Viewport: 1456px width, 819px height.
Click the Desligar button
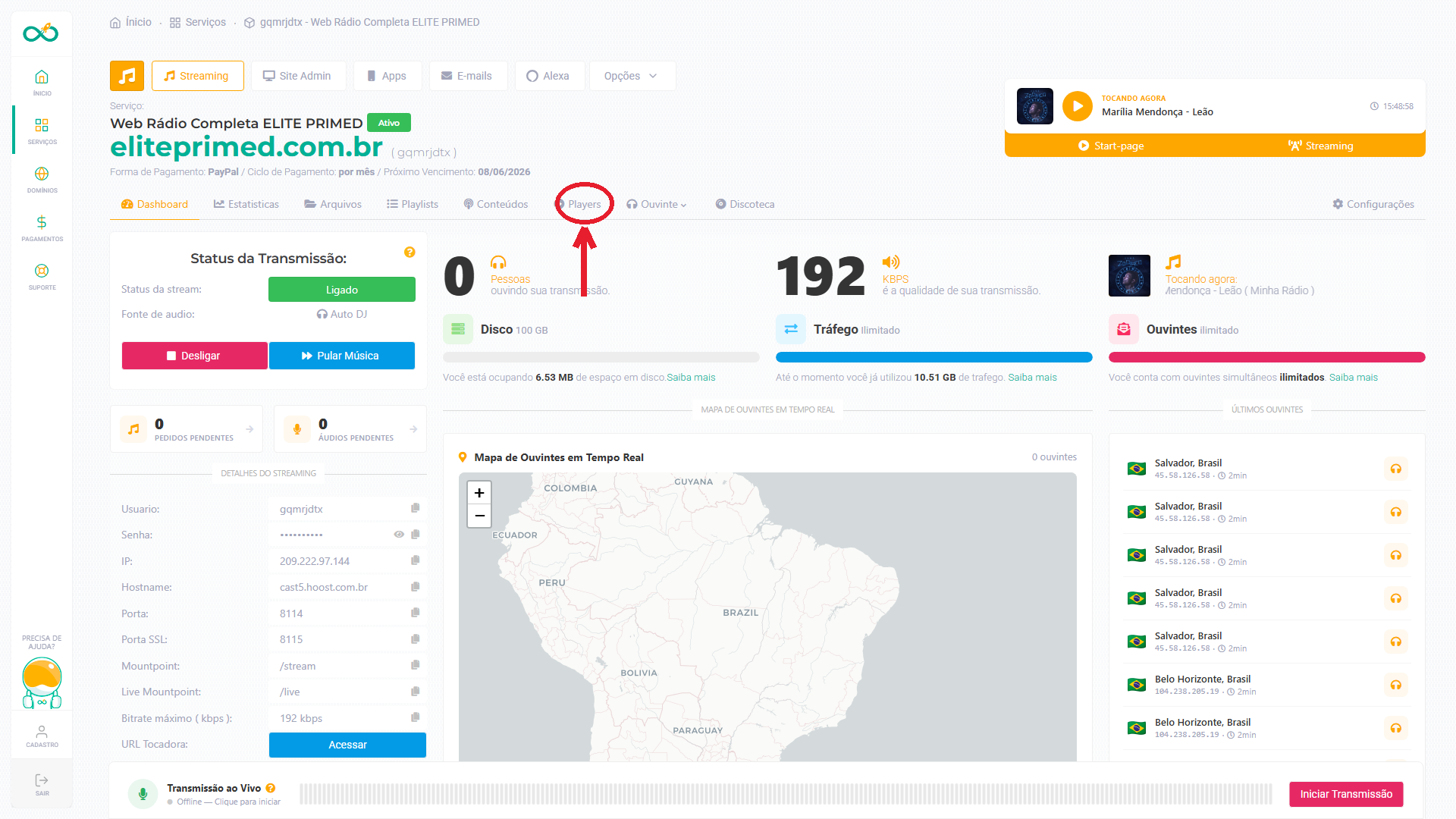point(194,356)
